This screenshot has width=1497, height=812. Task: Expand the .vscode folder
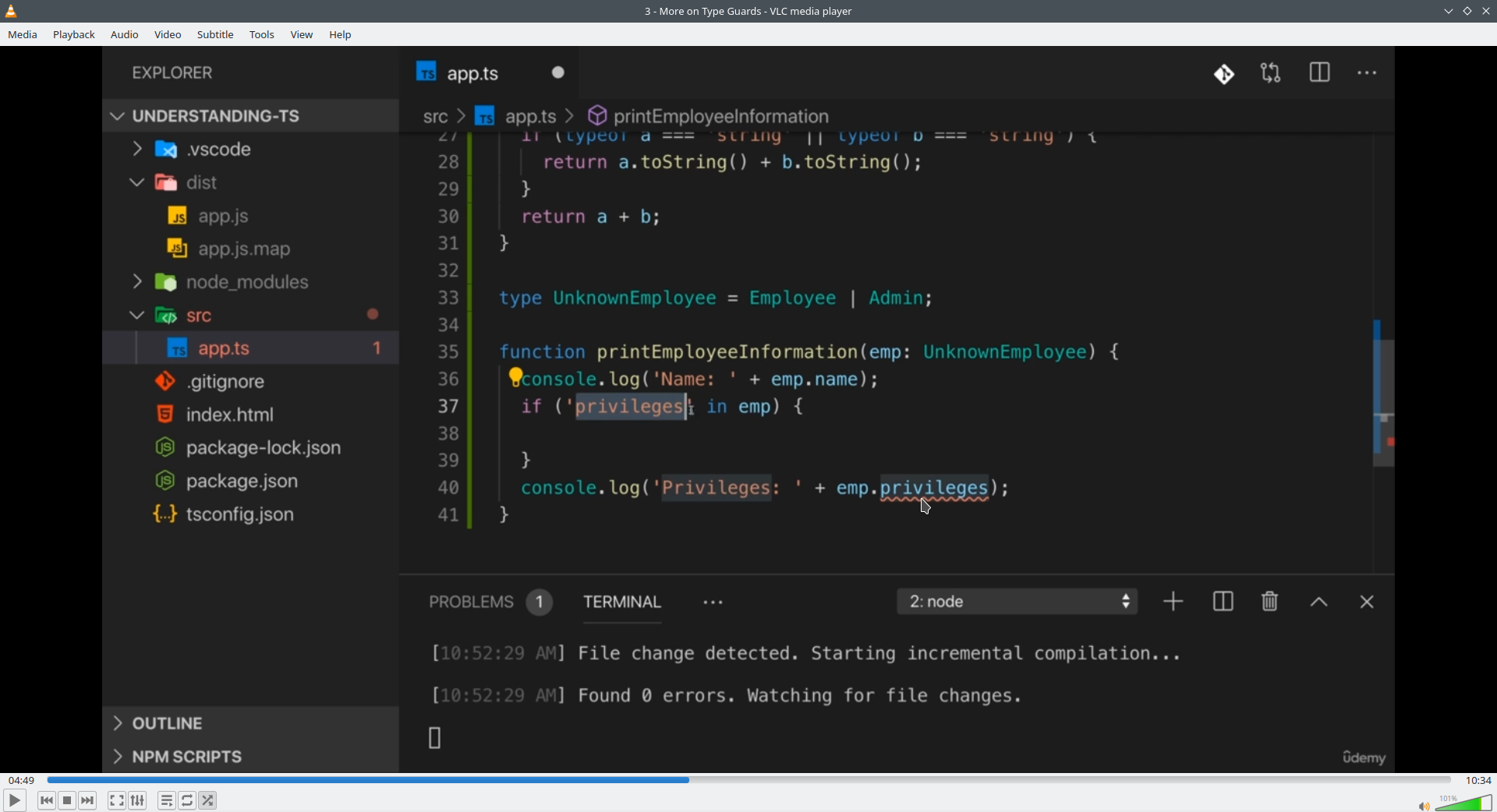[250, 149]
